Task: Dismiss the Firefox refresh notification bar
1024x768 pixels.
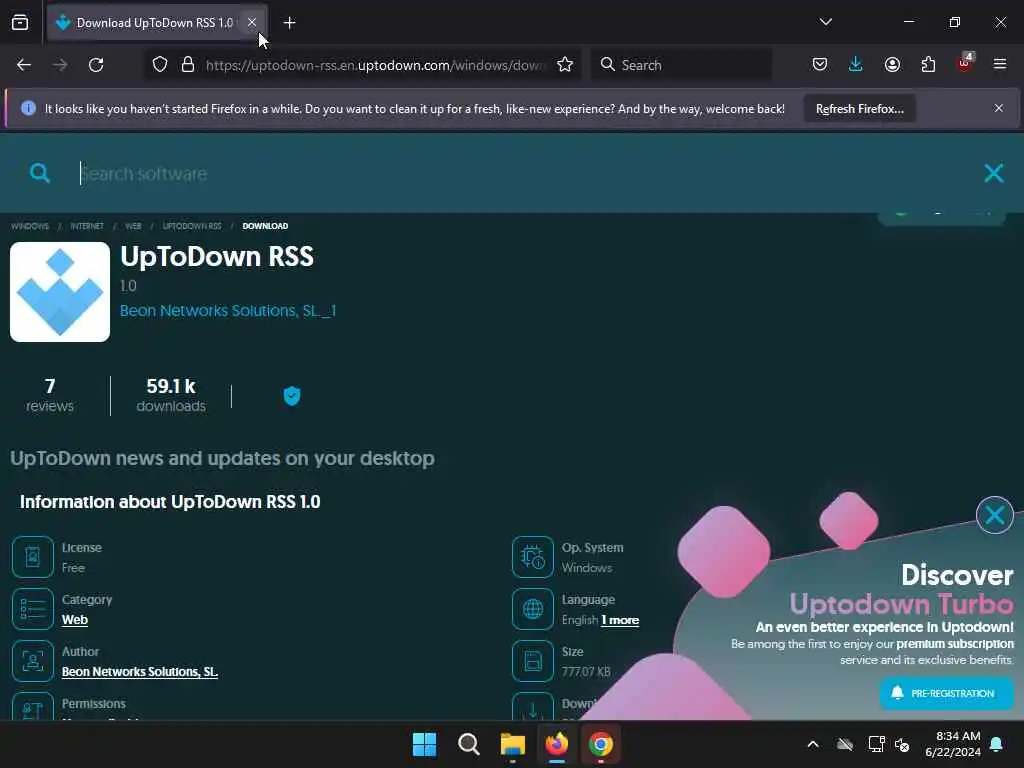Action: pos(999,108)
